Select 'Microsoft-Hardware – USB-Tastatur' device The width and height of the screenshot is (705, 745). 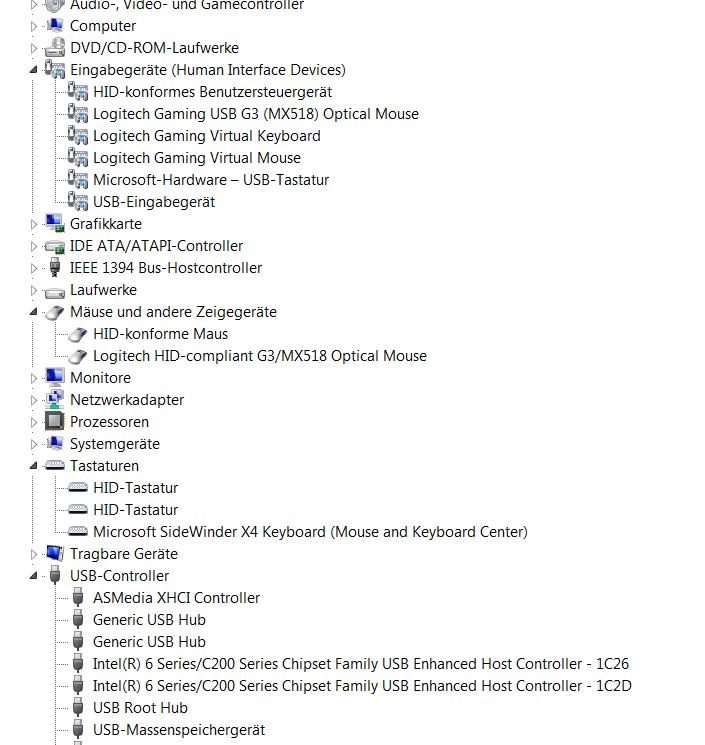click(211, 180)
